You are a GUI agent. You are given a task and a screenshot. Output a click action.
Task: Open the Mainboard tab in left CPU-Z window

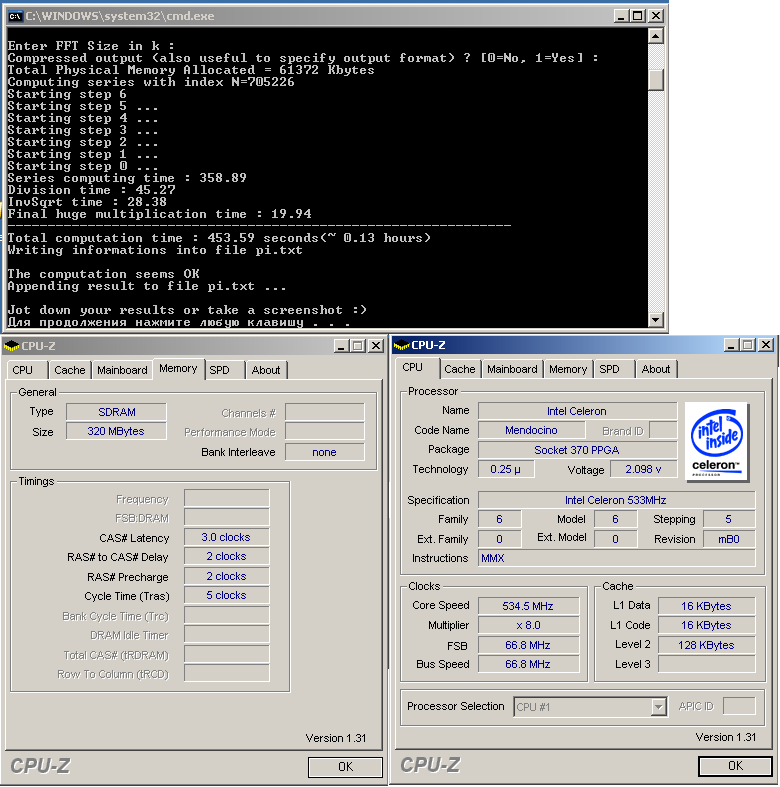click(x=122, y=370)
